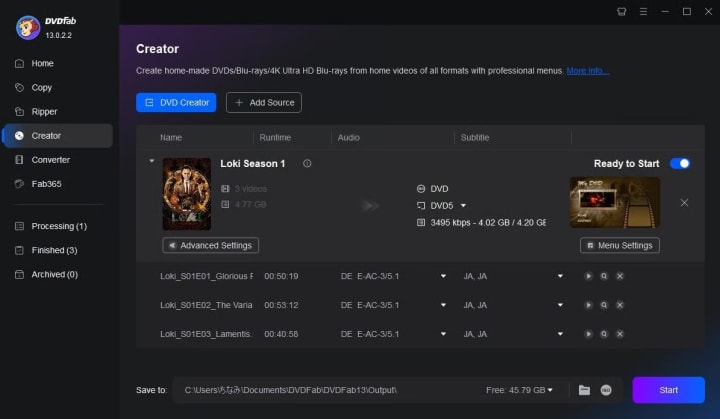720x419 pixels.
Task: Open the Free space drive dropdown
Action: 550,390
